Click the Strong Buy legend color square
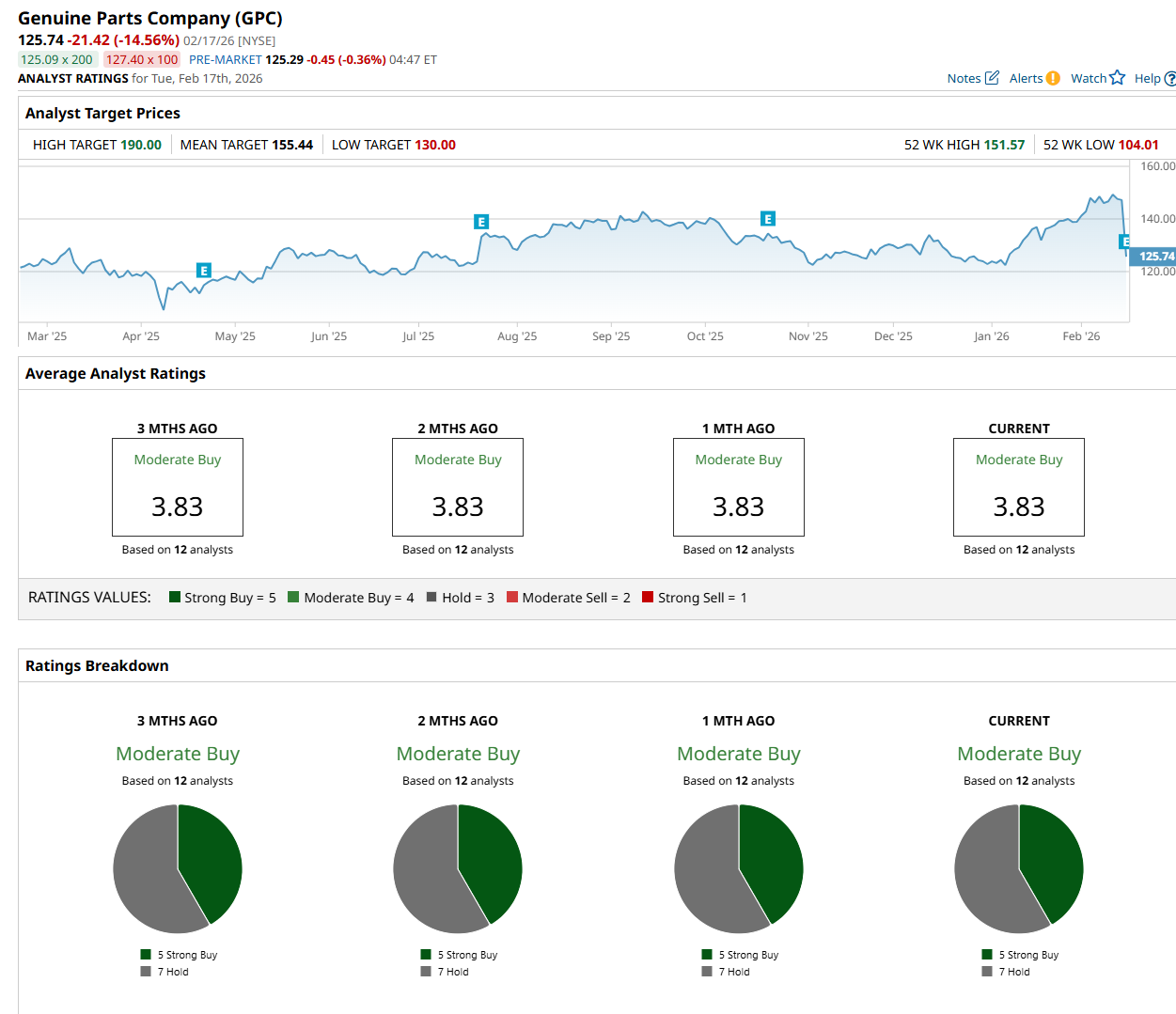This screenshot has width=1176, height=1014. 175,597
